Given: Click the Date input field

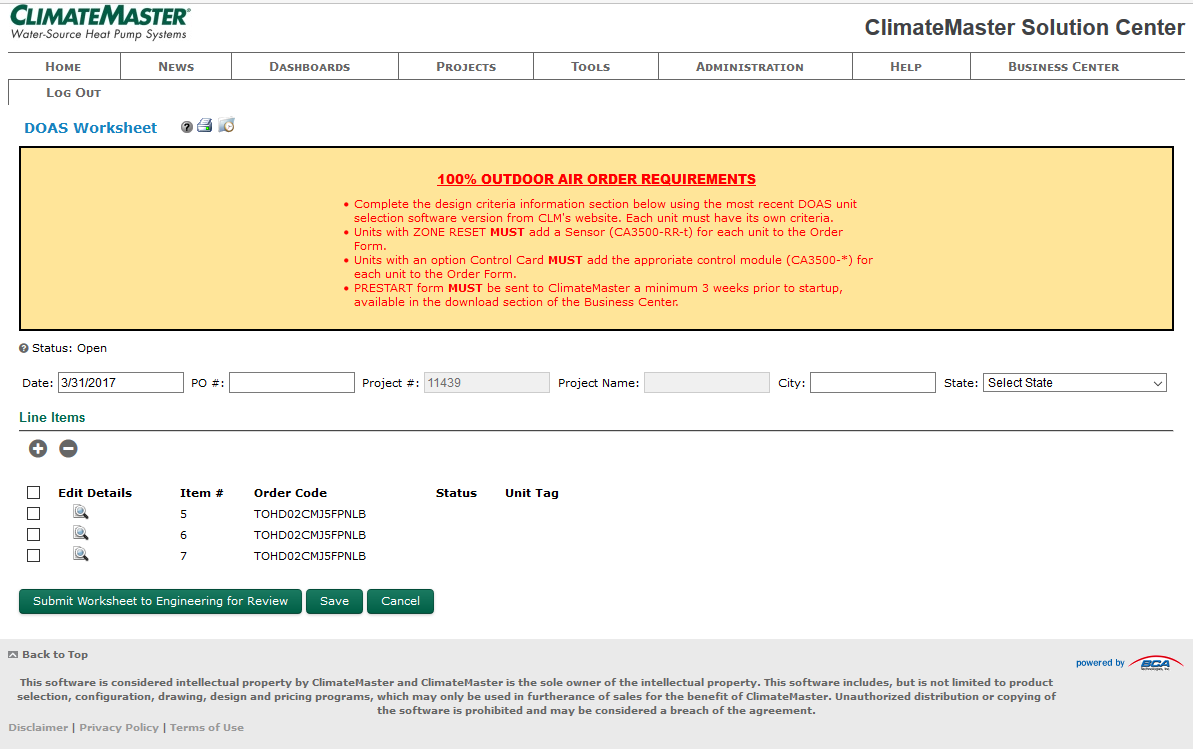Looking at the screenshot, I should tap(121, 383).
